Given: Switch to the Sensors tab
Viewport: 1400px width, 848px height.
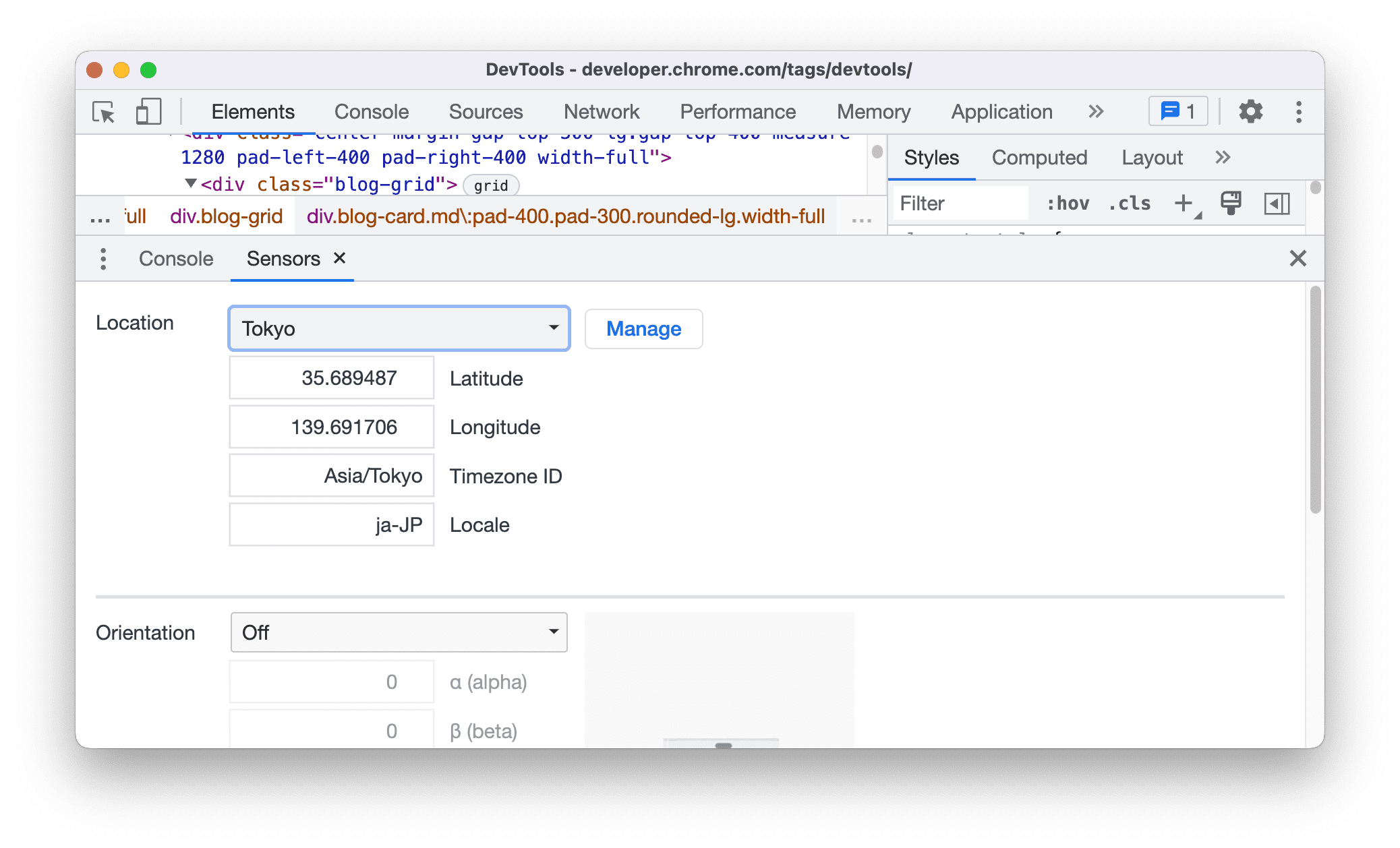Looking at the screenshot, I should coord(282,258).
